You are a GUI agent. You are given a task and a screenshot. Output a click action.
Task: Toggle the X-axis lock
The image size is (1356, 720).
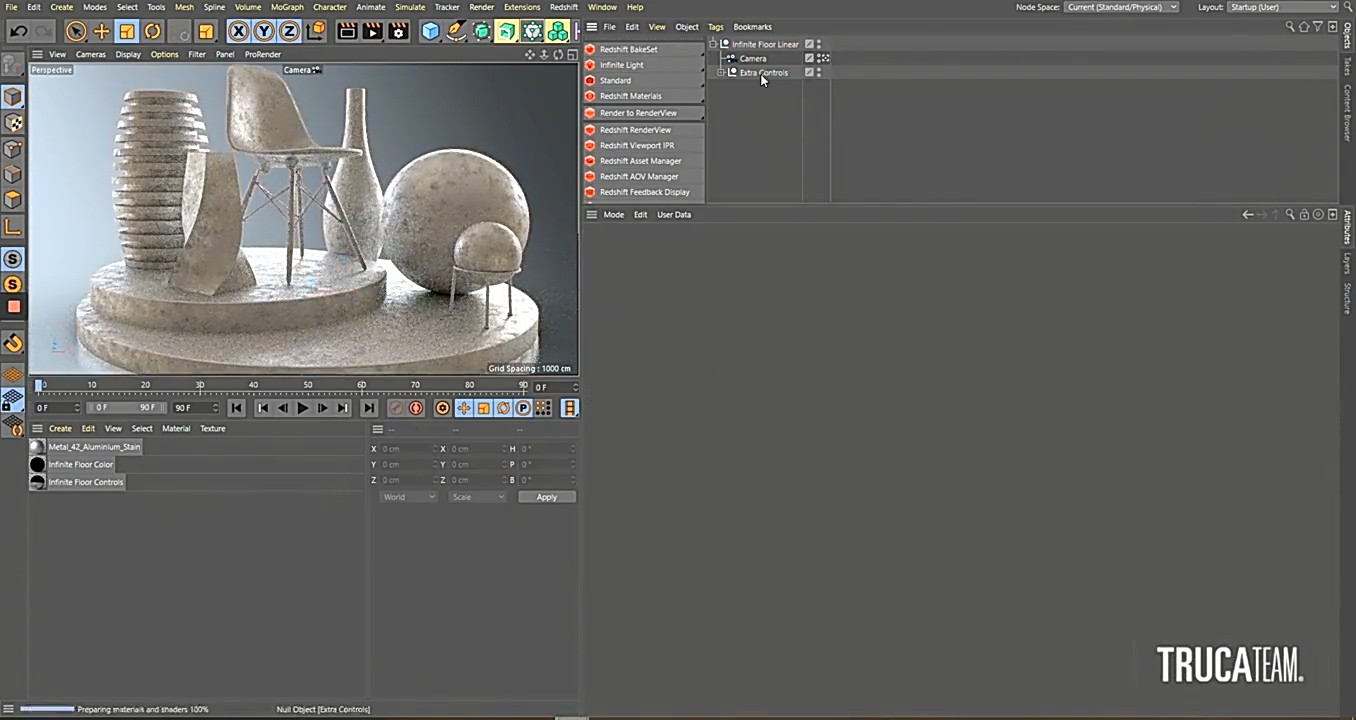pos(238,31)
